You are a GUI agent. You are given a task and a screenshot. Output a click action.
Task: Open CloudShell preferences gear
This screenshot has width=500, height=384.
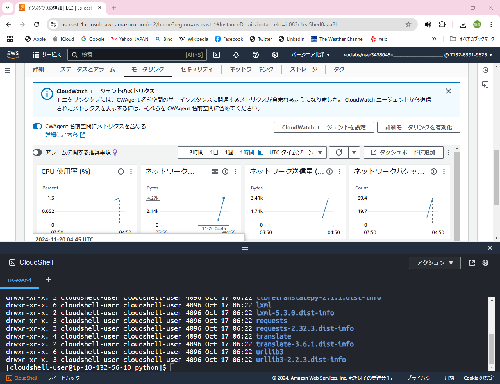pyautogui.click(x=485, y=263)
